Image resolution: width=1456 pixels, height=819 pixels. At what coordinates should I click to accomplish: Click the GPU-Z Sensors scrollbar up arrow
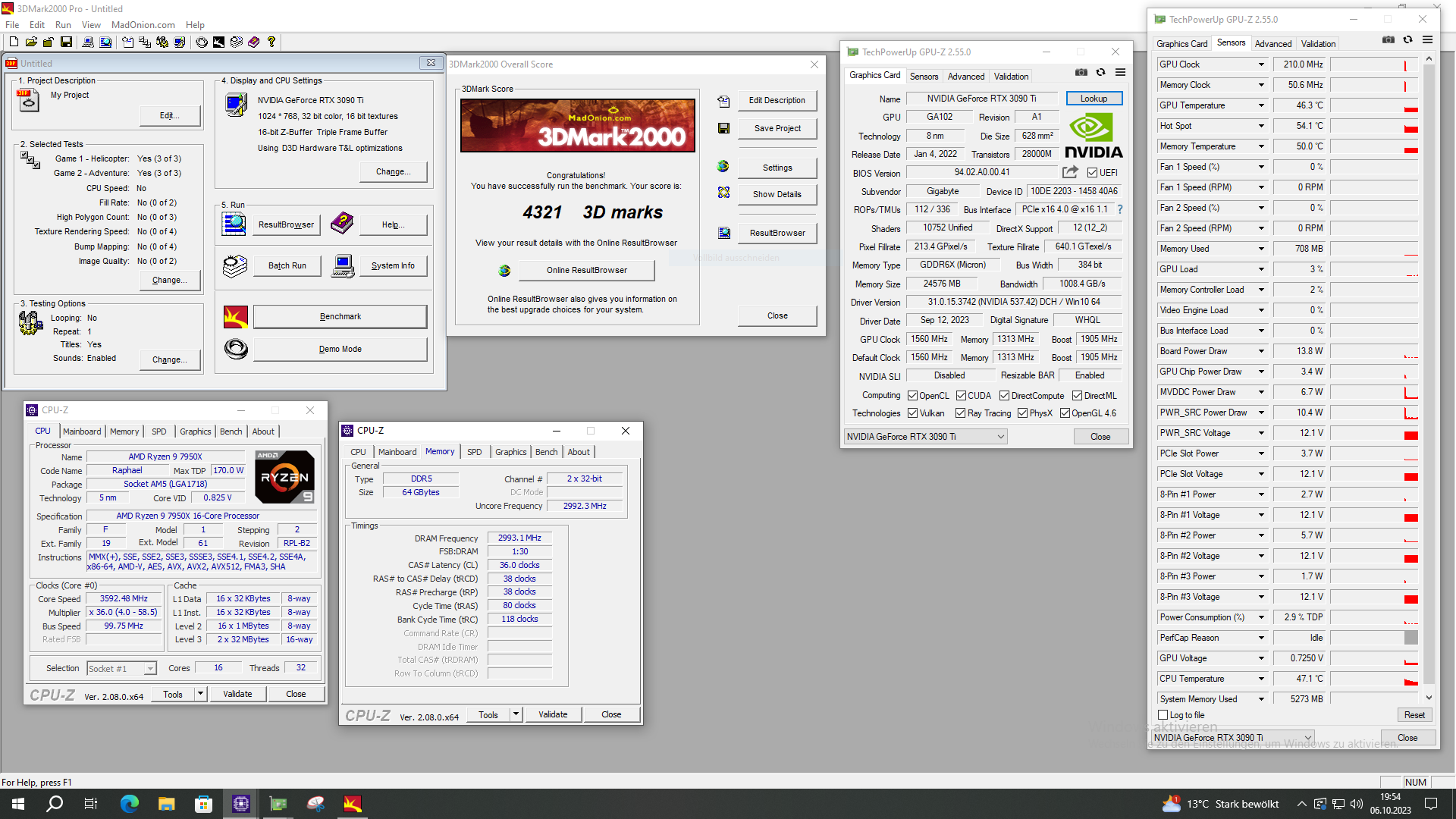(1429, 58)
